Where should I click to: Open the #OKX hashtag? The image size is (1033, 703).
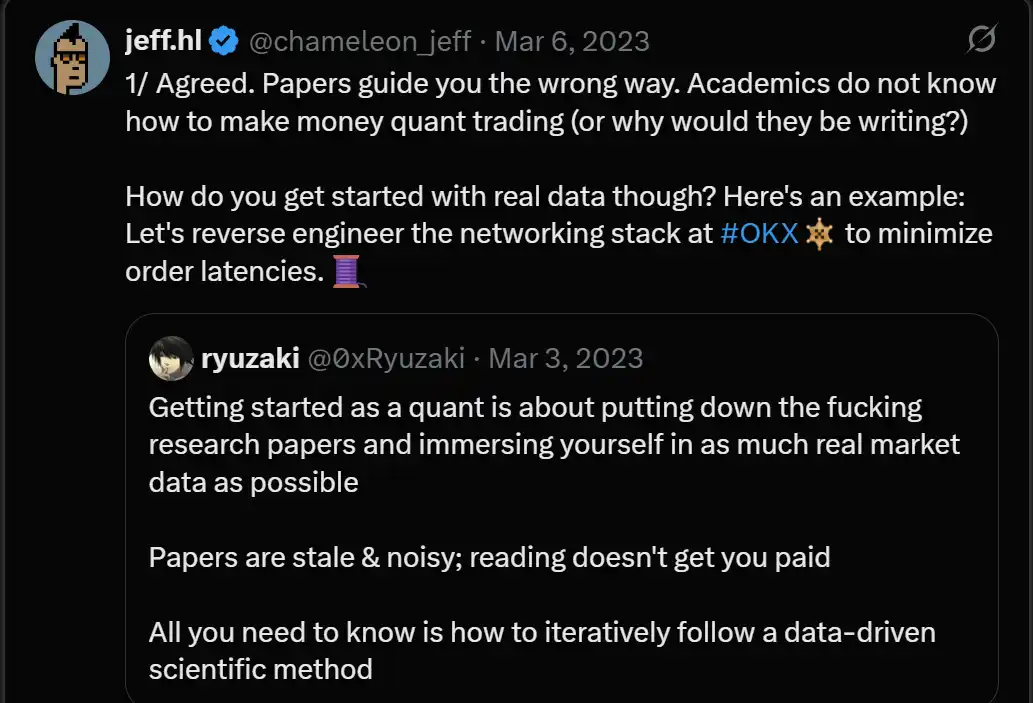[759, 234]
